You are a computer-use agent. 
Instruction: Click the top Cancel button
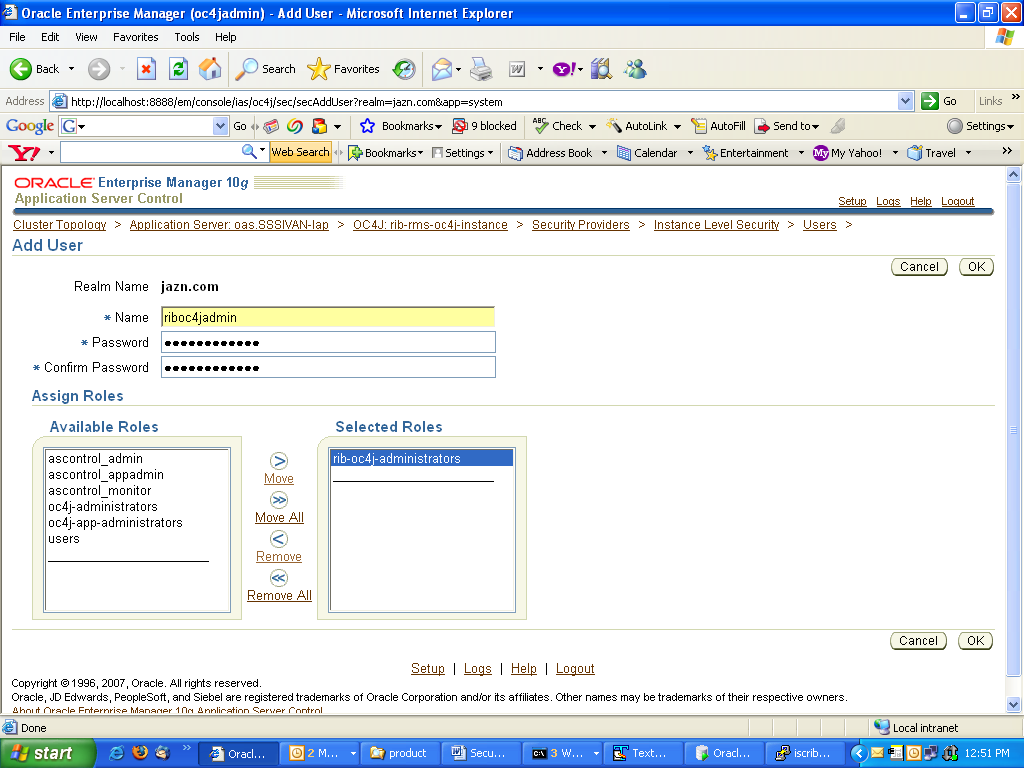pyautogui.click(x=919, y=266)
